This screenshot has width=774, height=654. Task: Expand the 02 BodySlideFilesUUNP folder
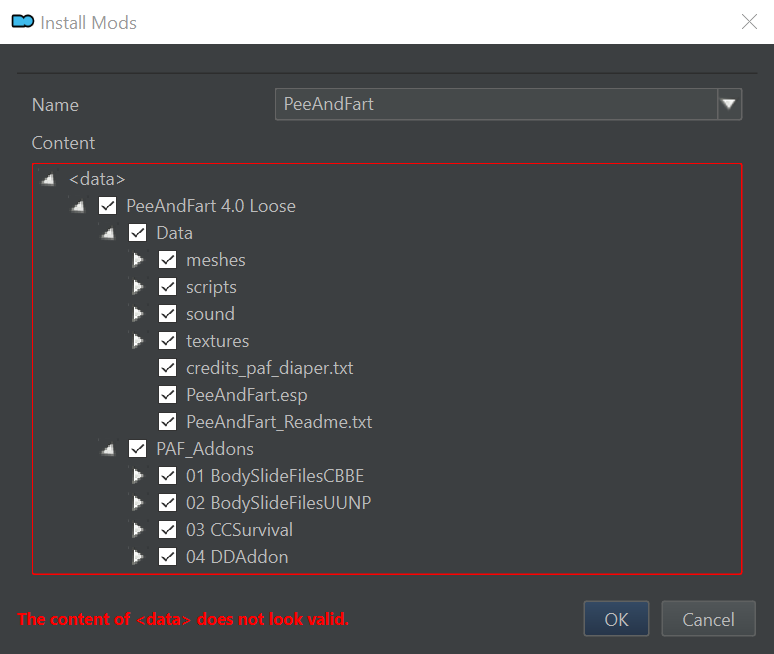pos(138,503)
